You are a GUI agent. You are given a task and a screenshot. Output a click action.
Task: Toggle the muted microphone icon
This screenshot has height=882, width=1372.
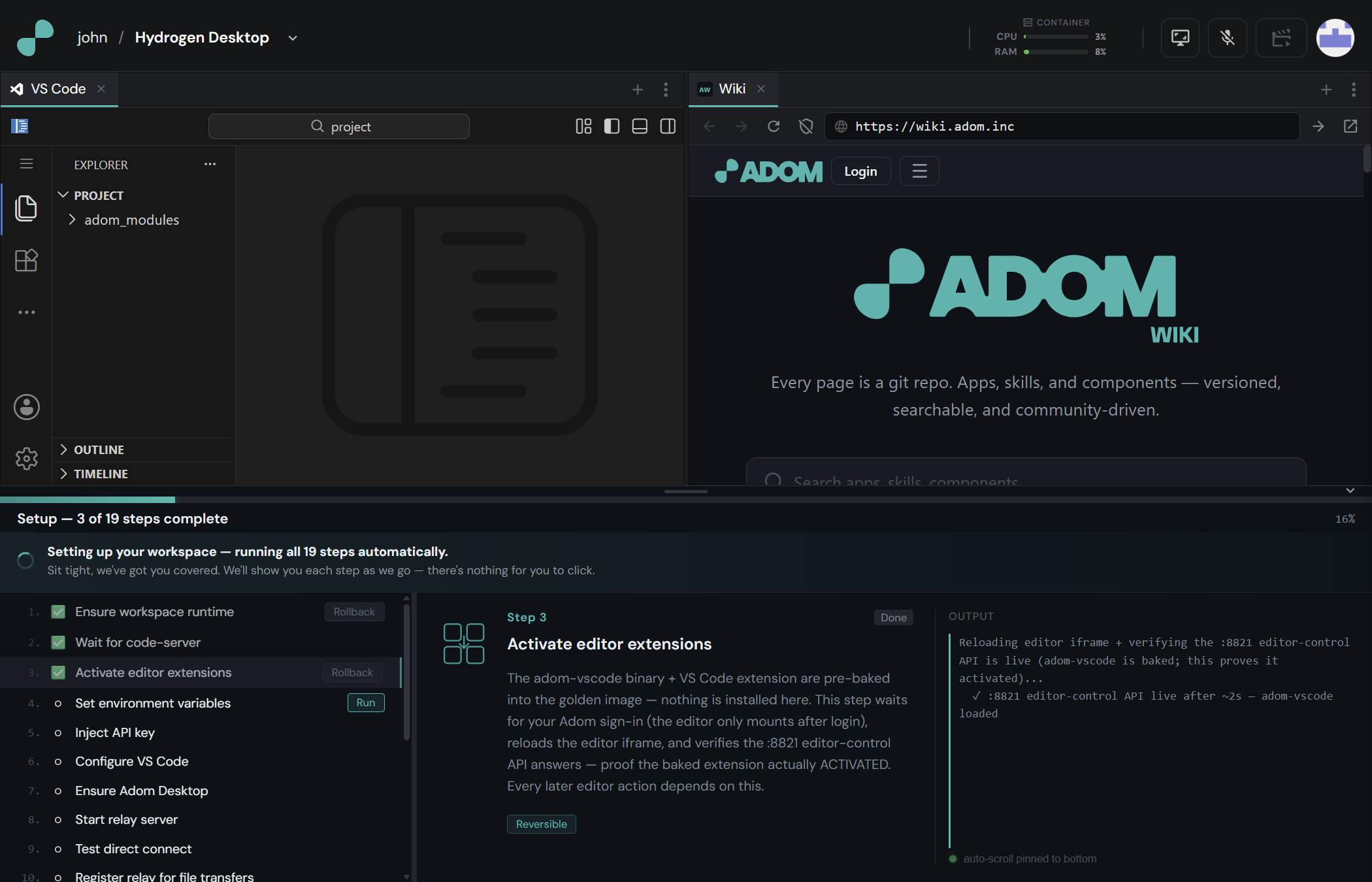click(1228, 38)
